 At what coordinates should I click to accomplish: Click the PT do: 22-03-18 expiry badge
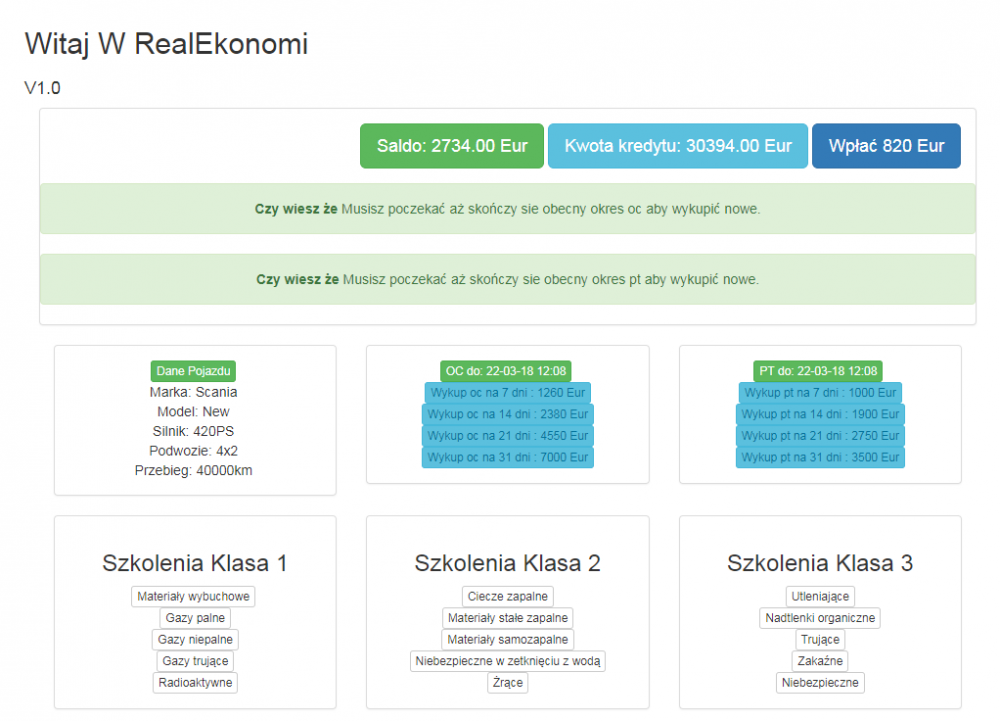pyautogui.click(x=818, y=371)
